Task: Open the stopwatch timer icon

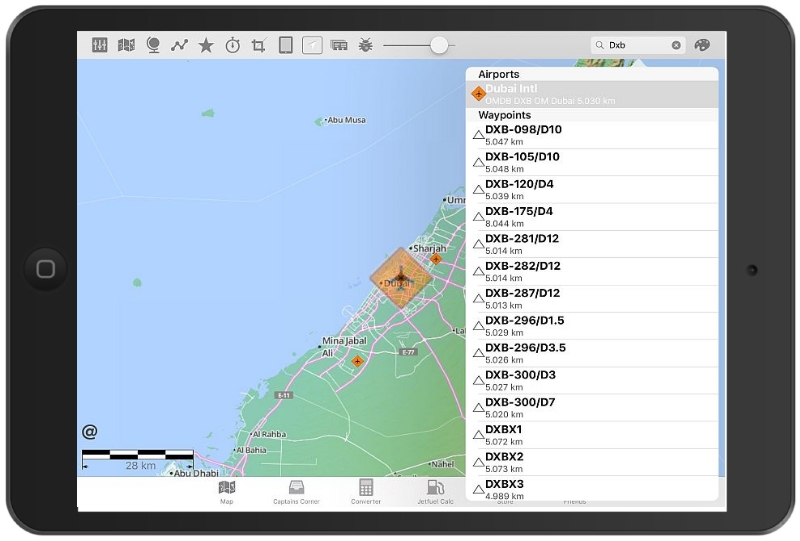Action: click(x=233, y=45)
